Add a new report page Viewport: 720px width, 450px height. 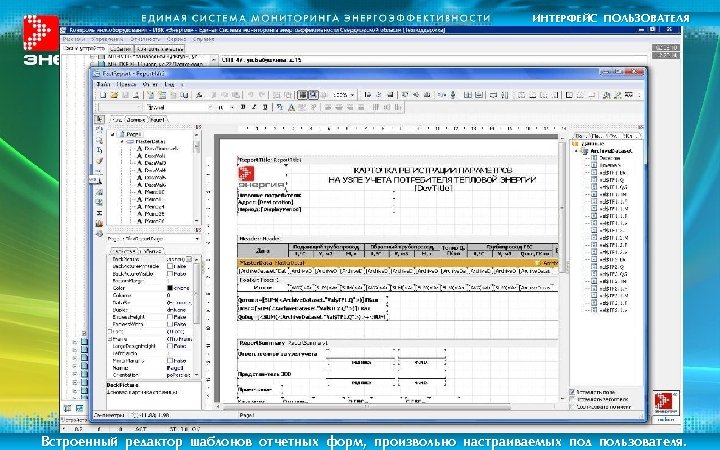click(151, 95)
